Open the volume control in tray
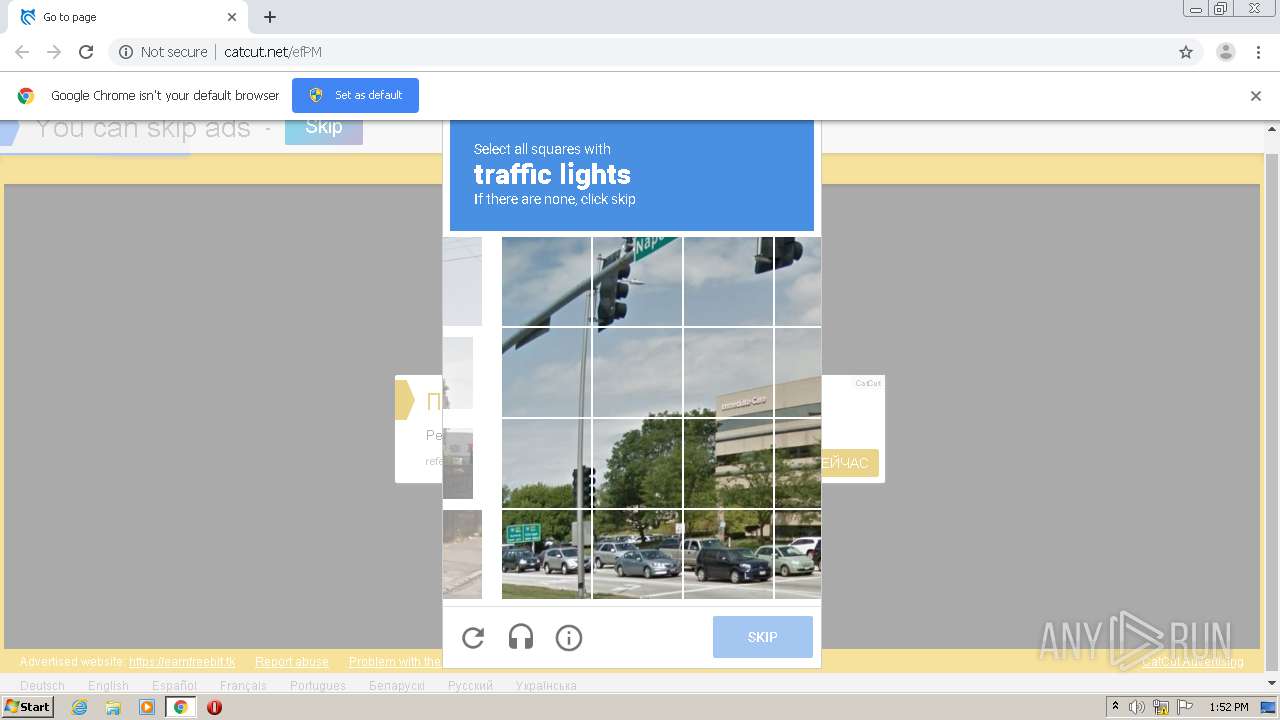The height and width of the screenshot is (720, 1280). click(x=1137, y=707)
